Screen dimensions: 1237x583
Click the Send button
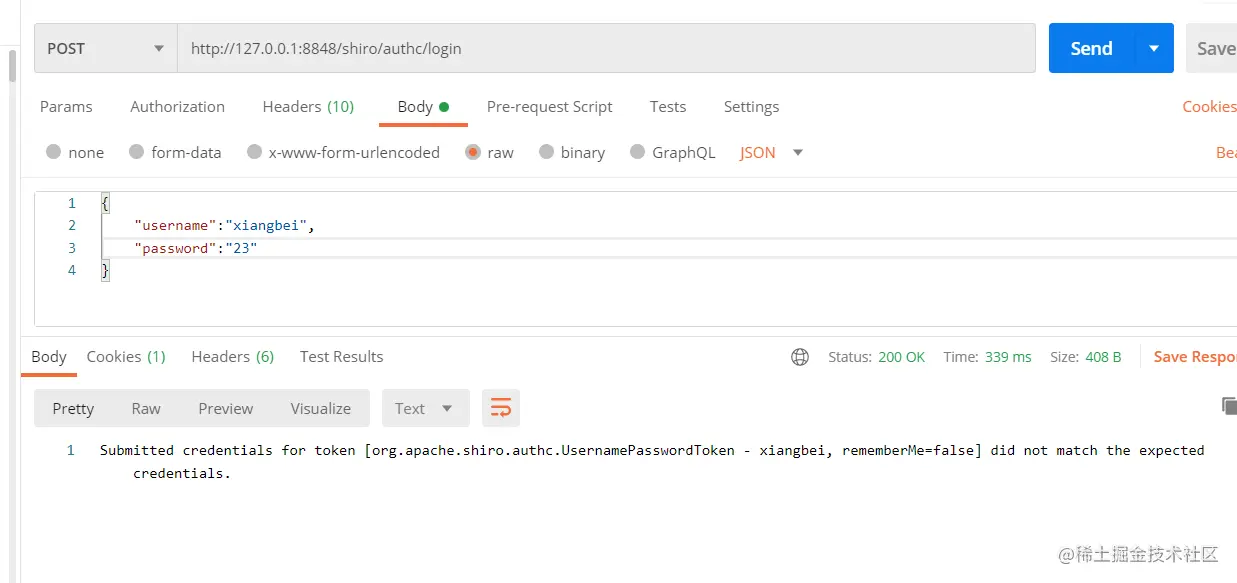click(1092, 48)
